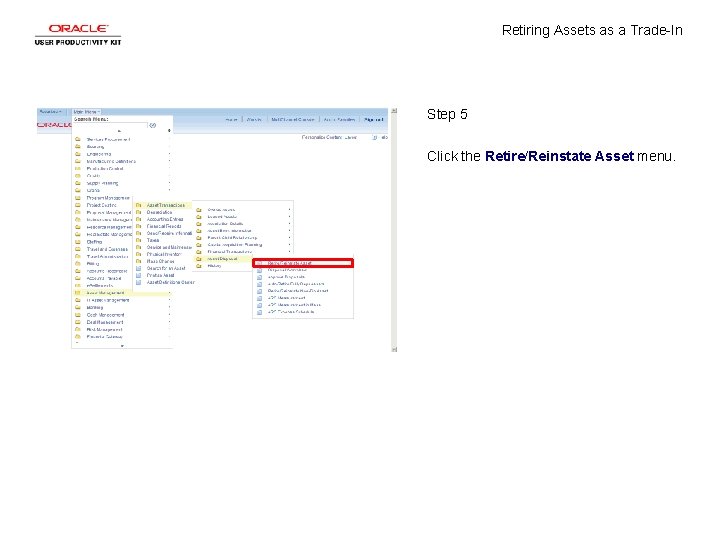This screenshot has width=720, height=540.
Task: Open the Physical Inventory submenu
Action: [164, 254]
